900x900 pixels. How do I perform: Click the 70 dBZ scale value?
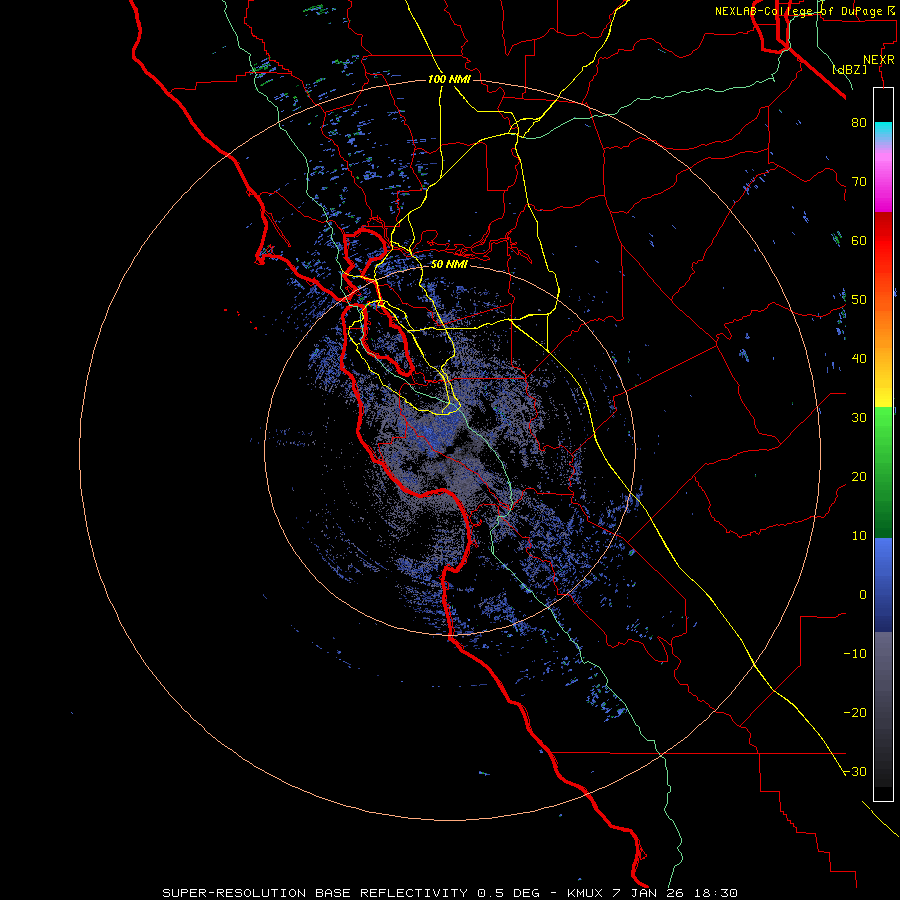click(x=859, y=181)
